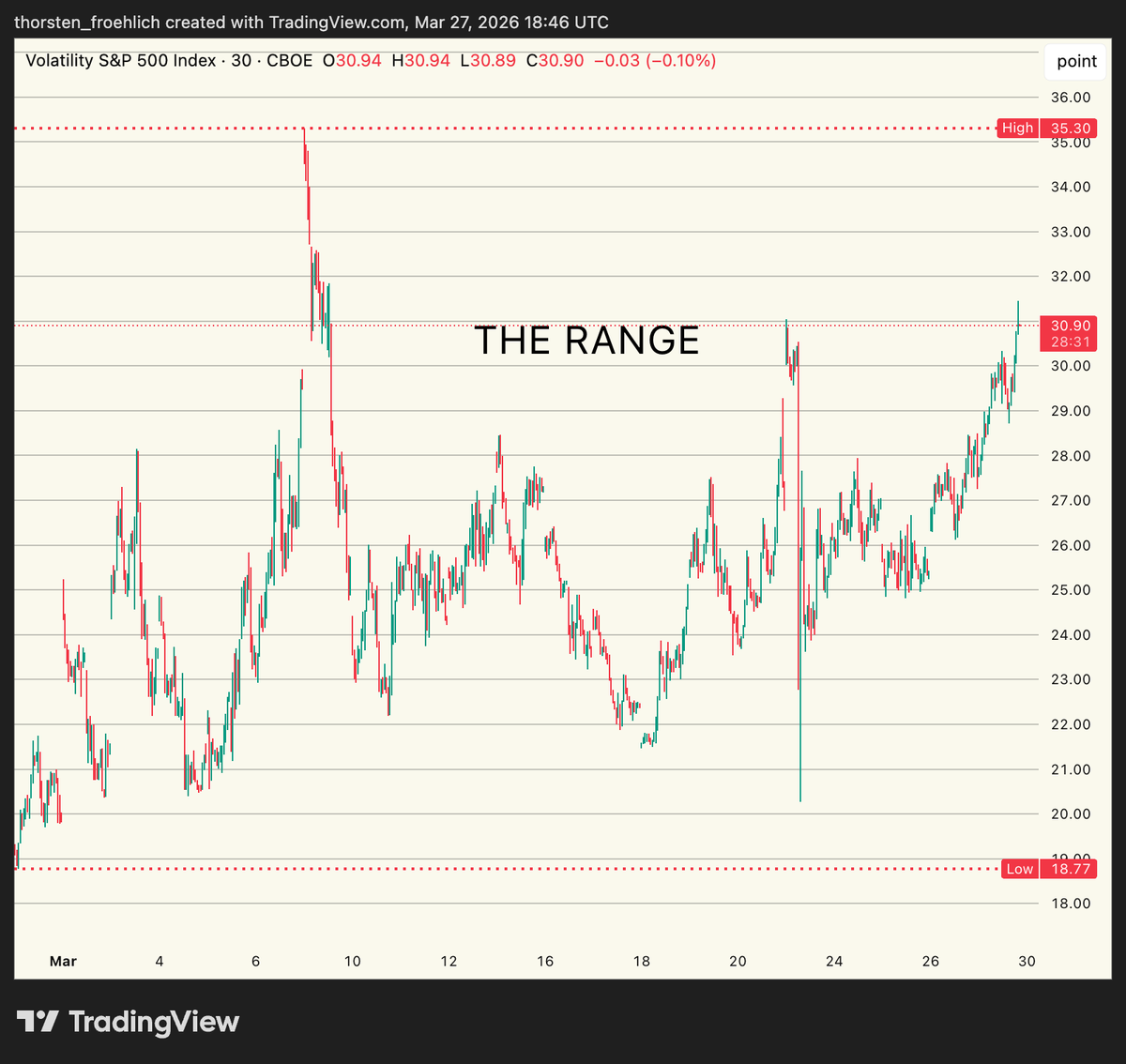Click the current price label 30.90

point(1070,326)
